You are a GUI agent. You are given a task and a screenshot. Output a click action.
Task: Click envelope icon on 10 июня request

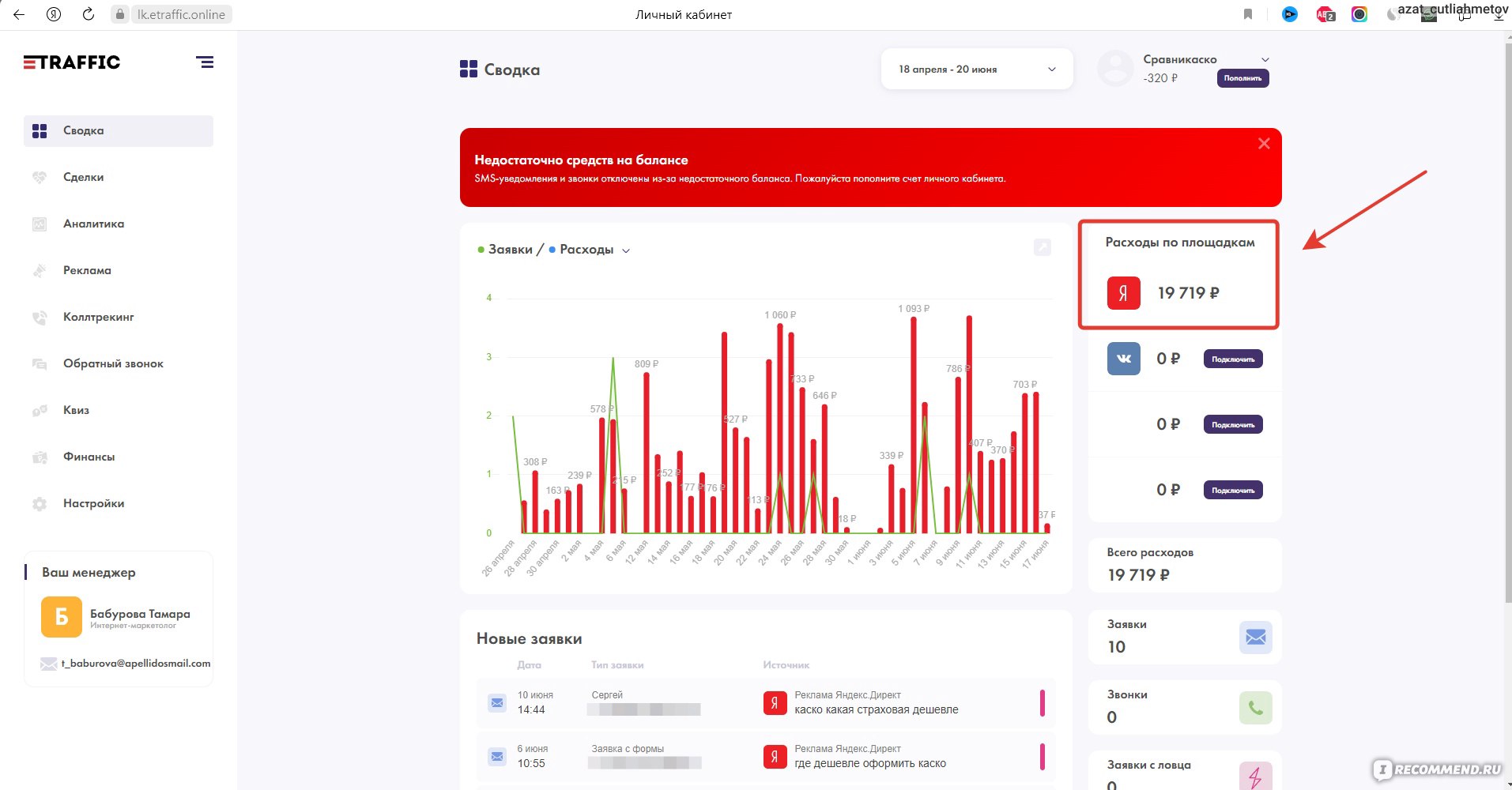[x=497, y=702]
